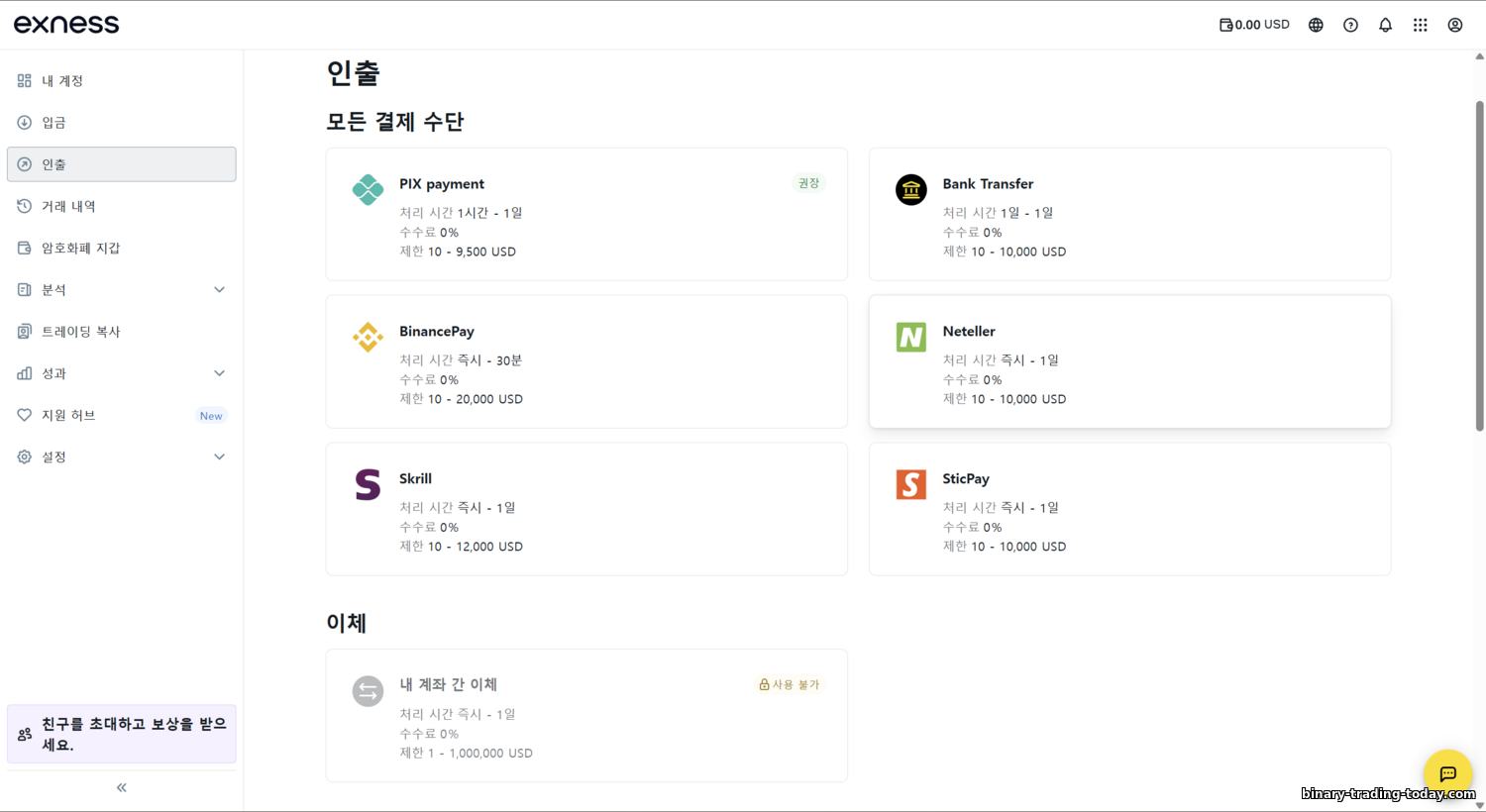Expand the 설정 sidebar section
This screenshot has width=1486, height=812.
coord(219,457)
